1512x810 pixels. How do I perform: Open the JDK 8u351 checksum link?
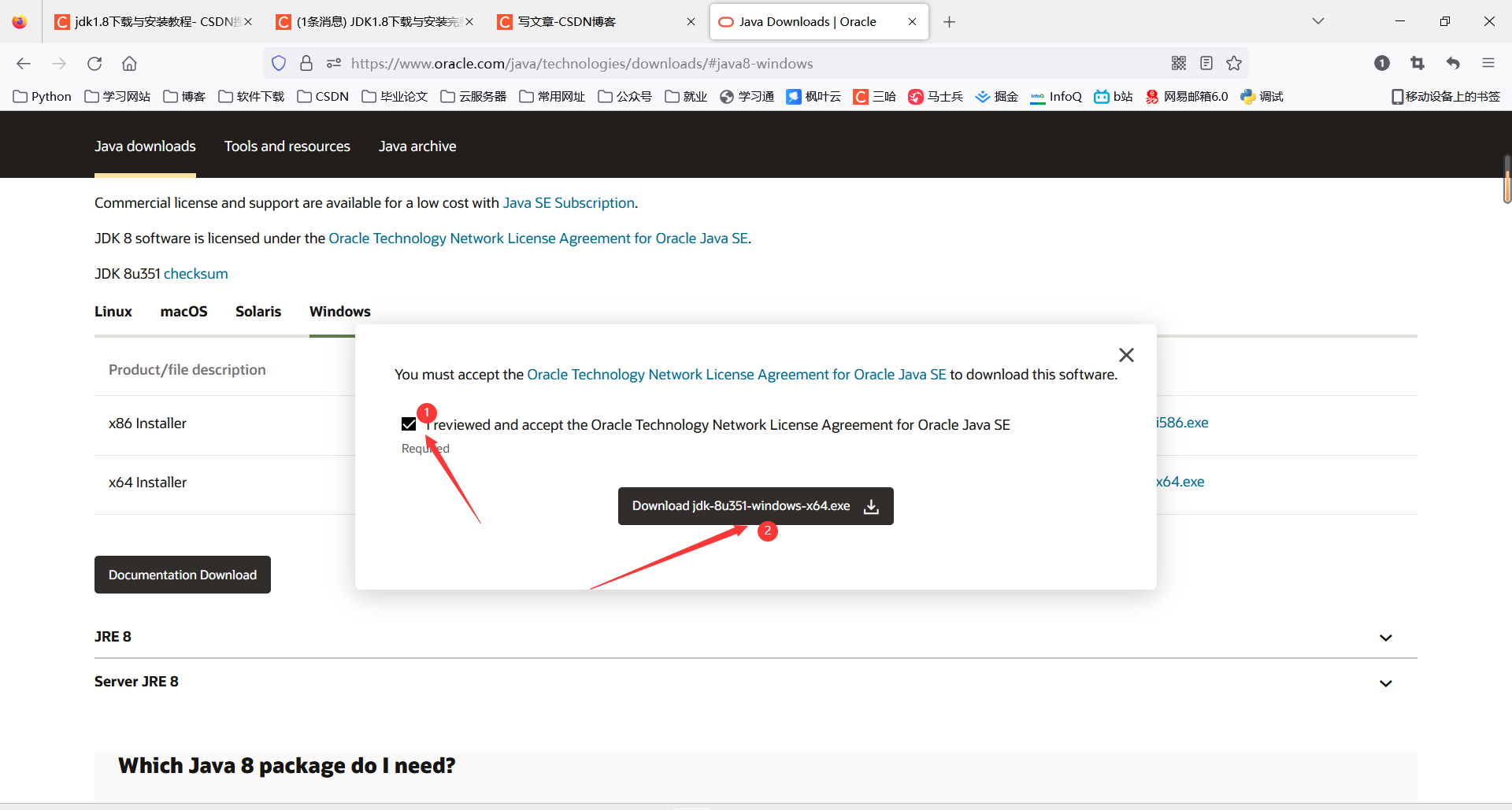(x=196, y=274)
